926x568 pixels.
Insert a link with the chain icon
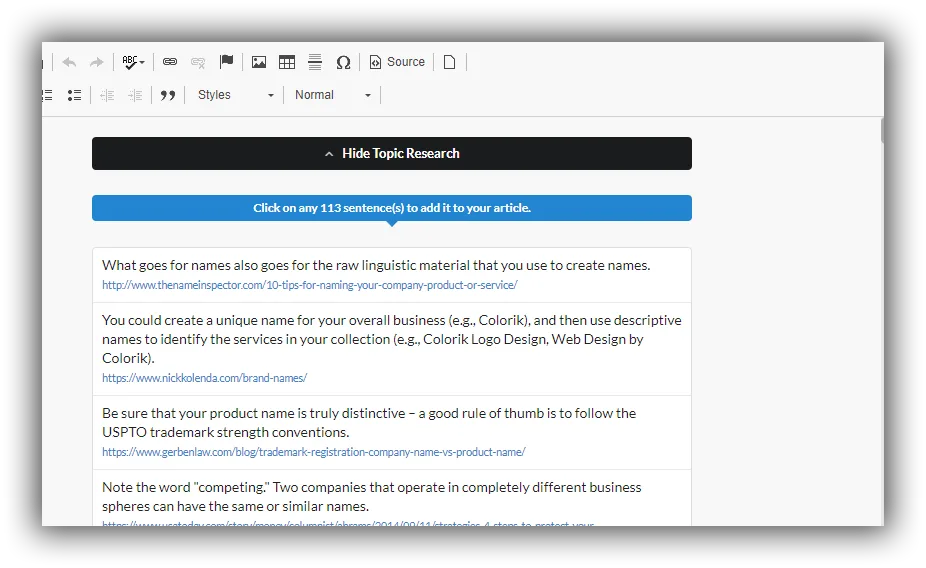click(x=170, y=61)
